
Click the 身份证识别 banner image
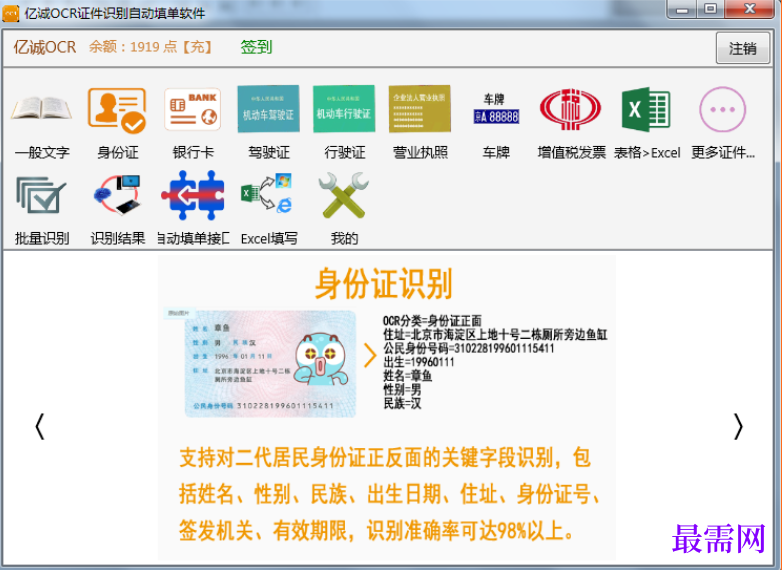click(387, 408)
